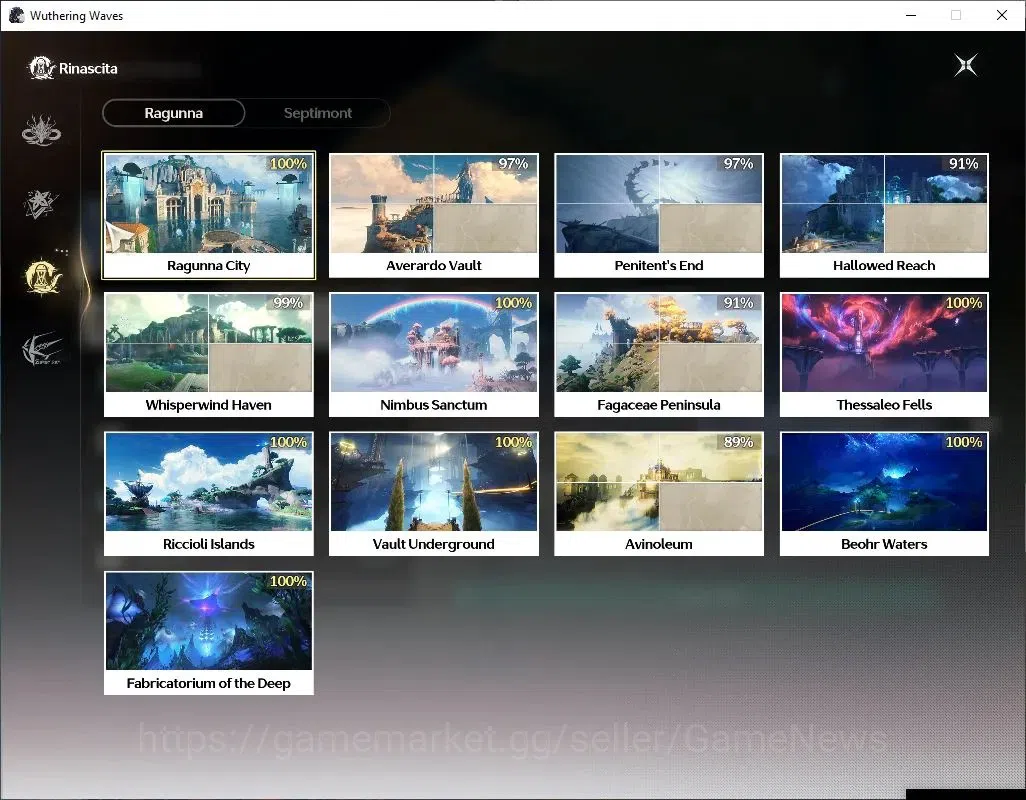Open the Ragunna City area card
The image size is (1026, 800).
[x=209, y=215]
